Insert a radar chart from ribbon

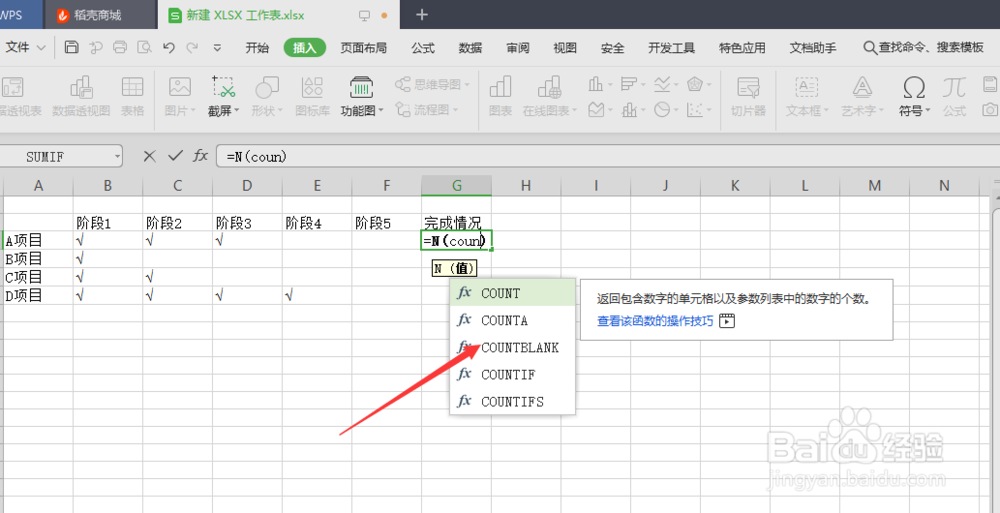[695, 84]
